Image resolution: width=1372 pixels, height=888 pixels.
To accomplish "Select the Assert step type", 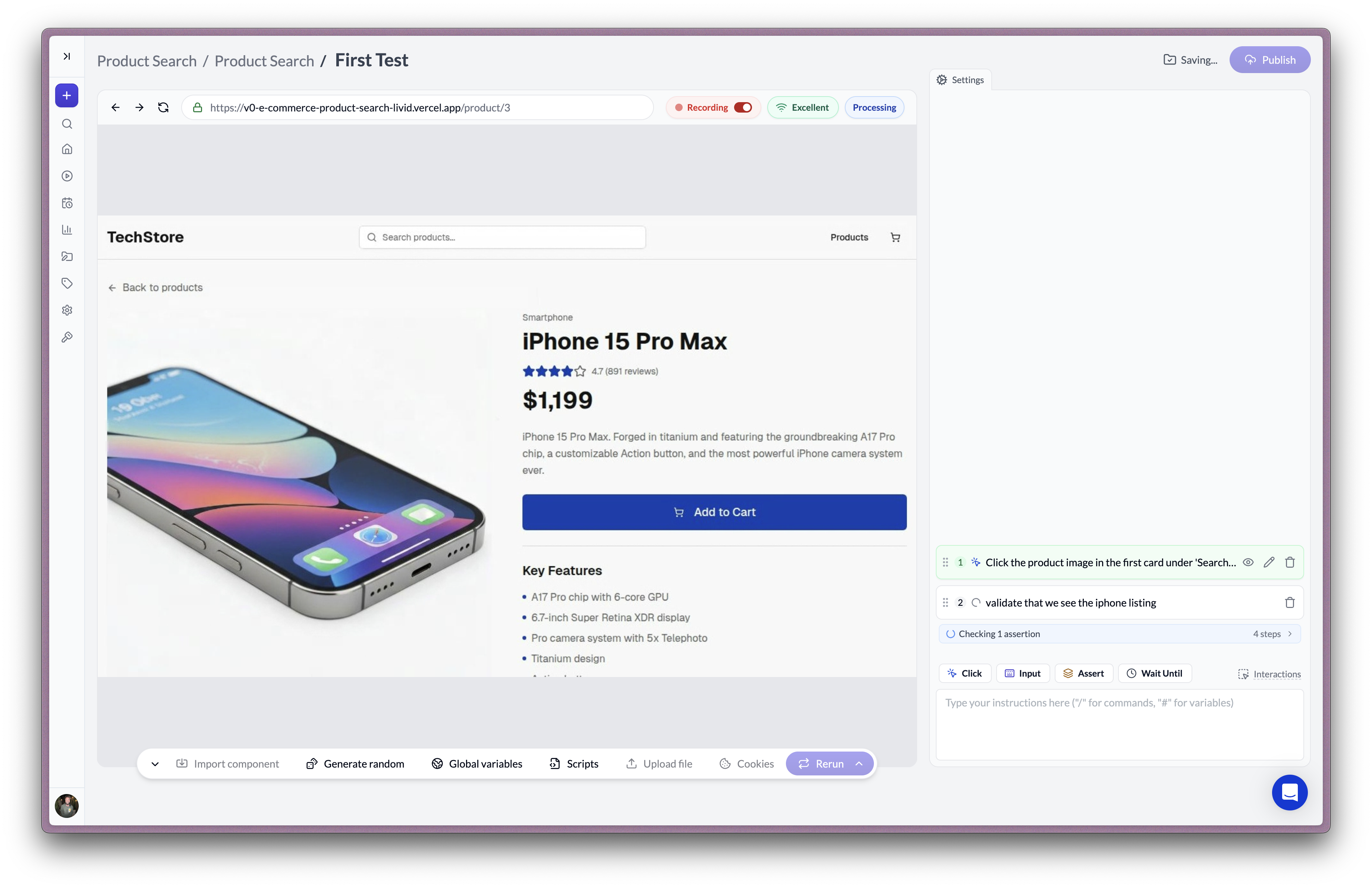I will 1083,673.
